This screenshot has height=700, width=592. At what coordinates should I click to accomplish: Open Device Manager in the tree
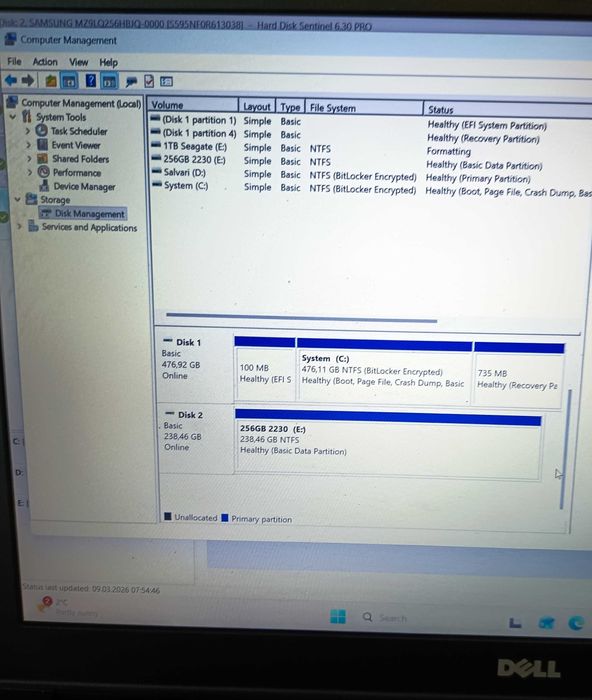click(84, 187)
